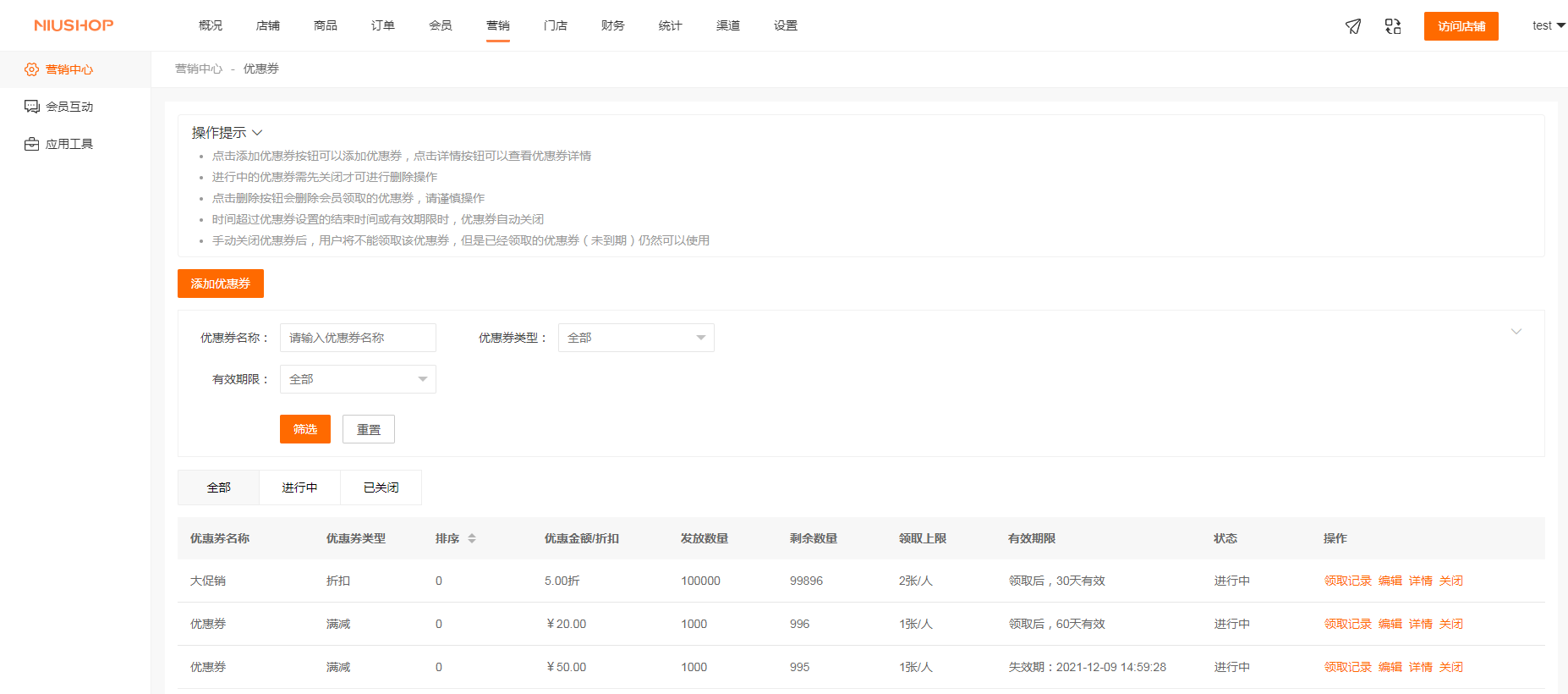Click 编辑 for ¥20.00 coupon

click(x=1390, y=624)
